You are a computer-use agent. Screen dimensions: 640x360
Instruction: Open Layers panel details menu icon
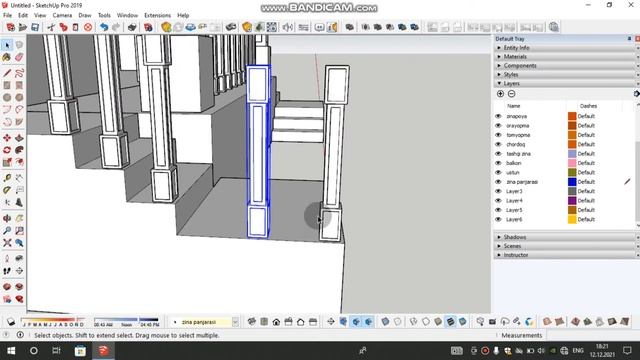pos(636,94)
